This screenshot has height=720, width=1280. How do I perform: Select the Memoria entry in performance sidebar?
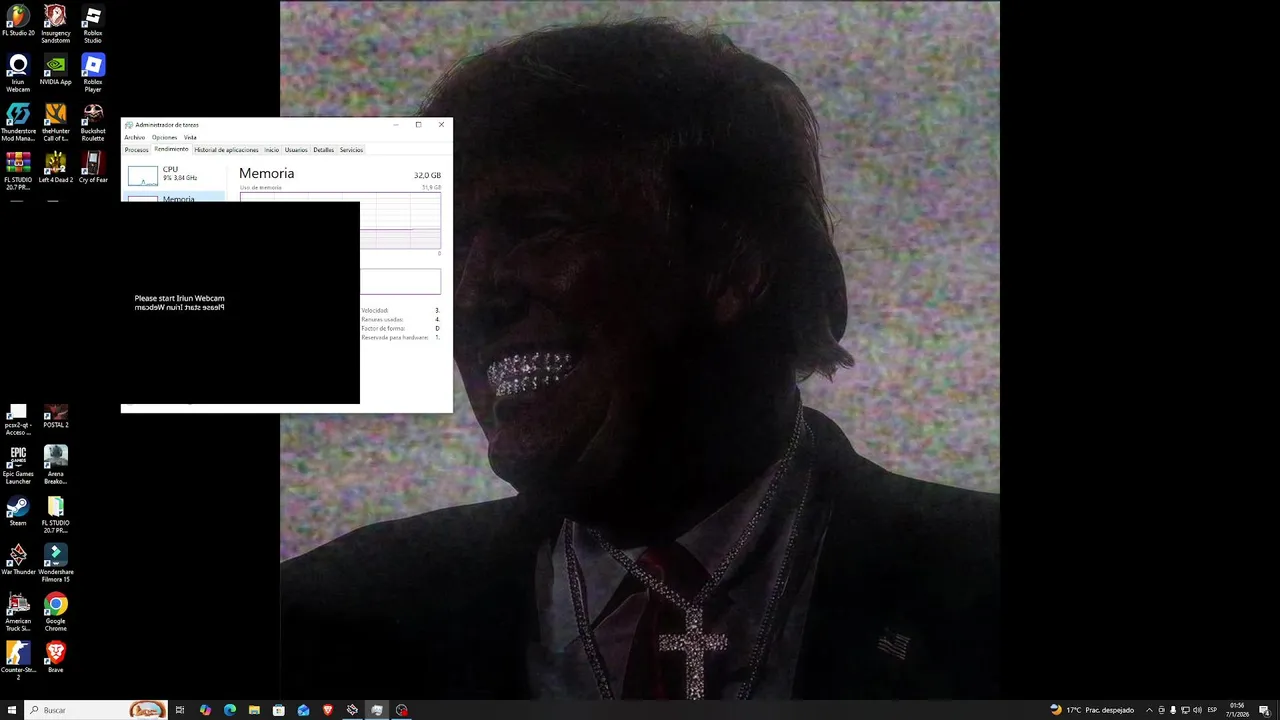point(175,198)
